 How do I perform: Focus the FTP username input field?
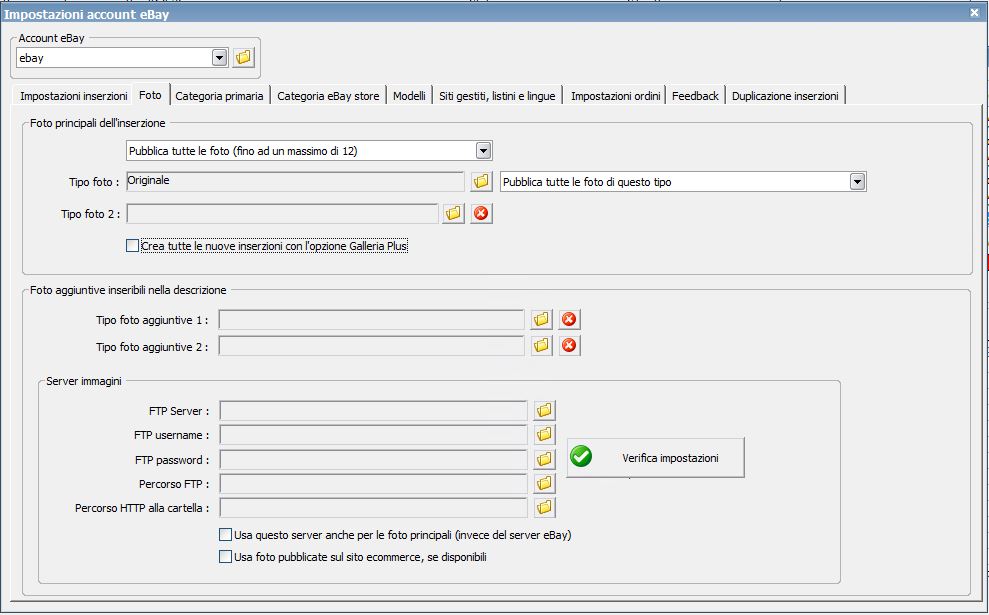point(373,435)
